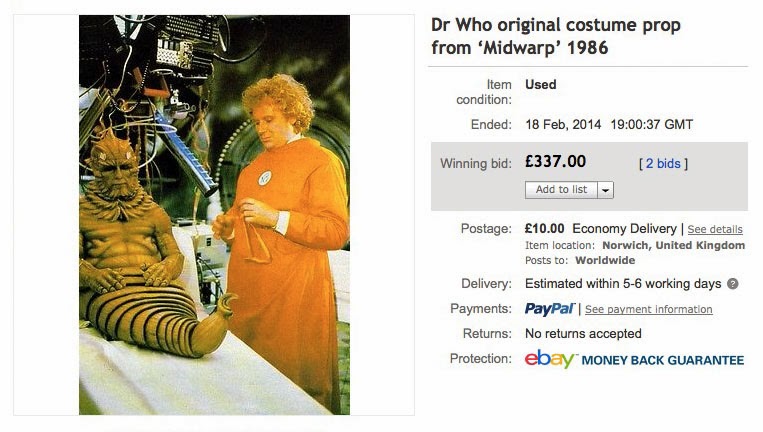Open See details postage link

[x=715, y=229]
